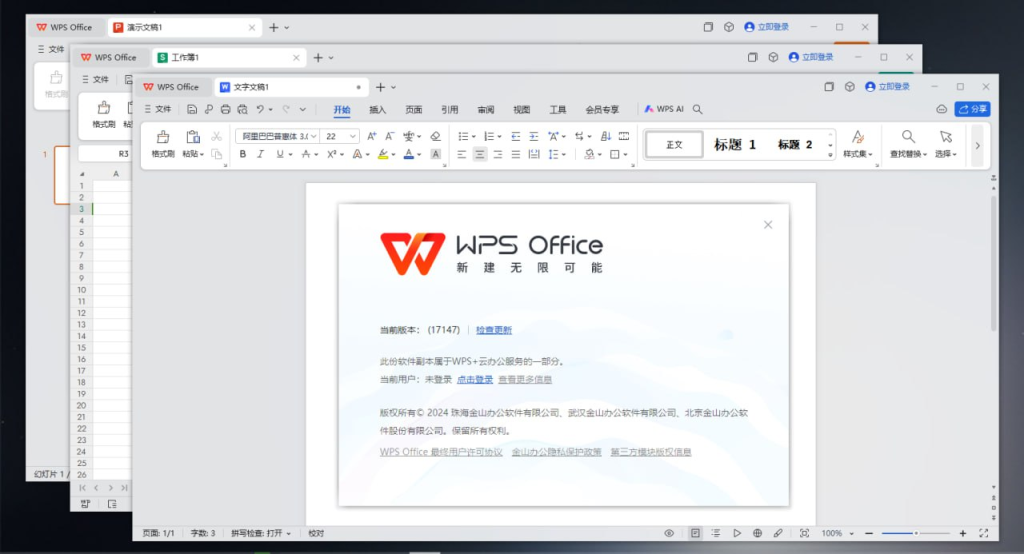The image size is (1024, 554).
Task: Expand the line spacing dropdown arrow
Action: 564,155
